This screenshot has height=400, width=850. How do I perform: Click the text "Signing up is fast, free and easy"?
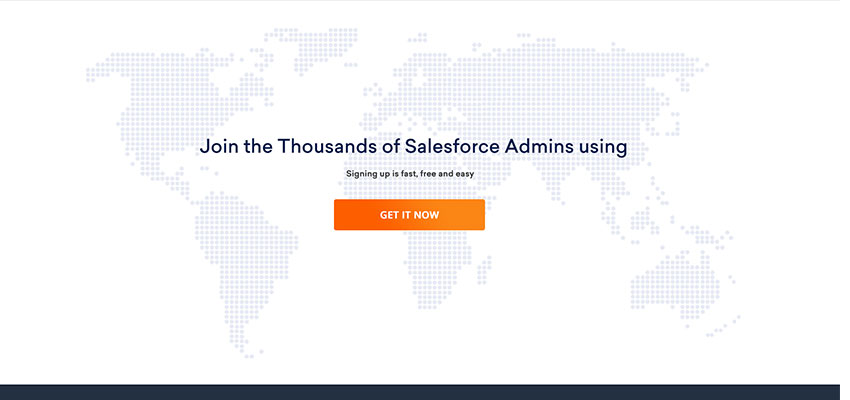click(410, 174)
